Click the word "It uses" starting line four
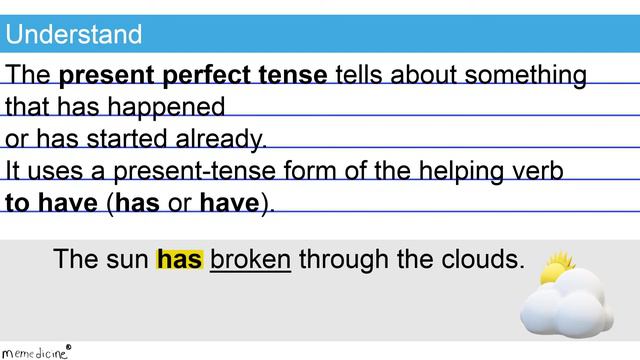This screenshot has height=360, width=640. point(44,171)
